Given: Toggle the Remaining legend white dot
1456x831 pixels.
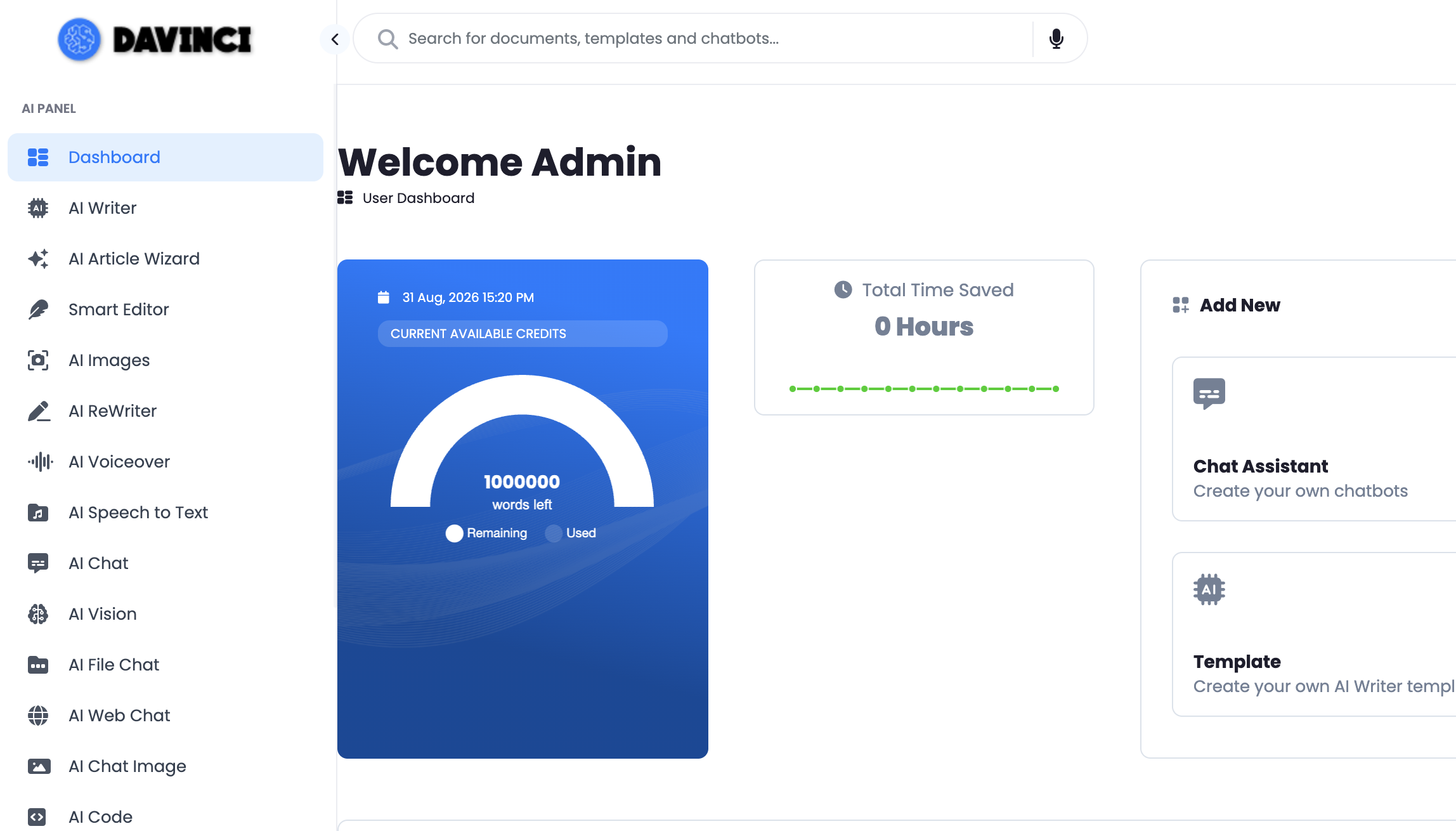Looking at the screenshot, I should (x=454, y=533).
